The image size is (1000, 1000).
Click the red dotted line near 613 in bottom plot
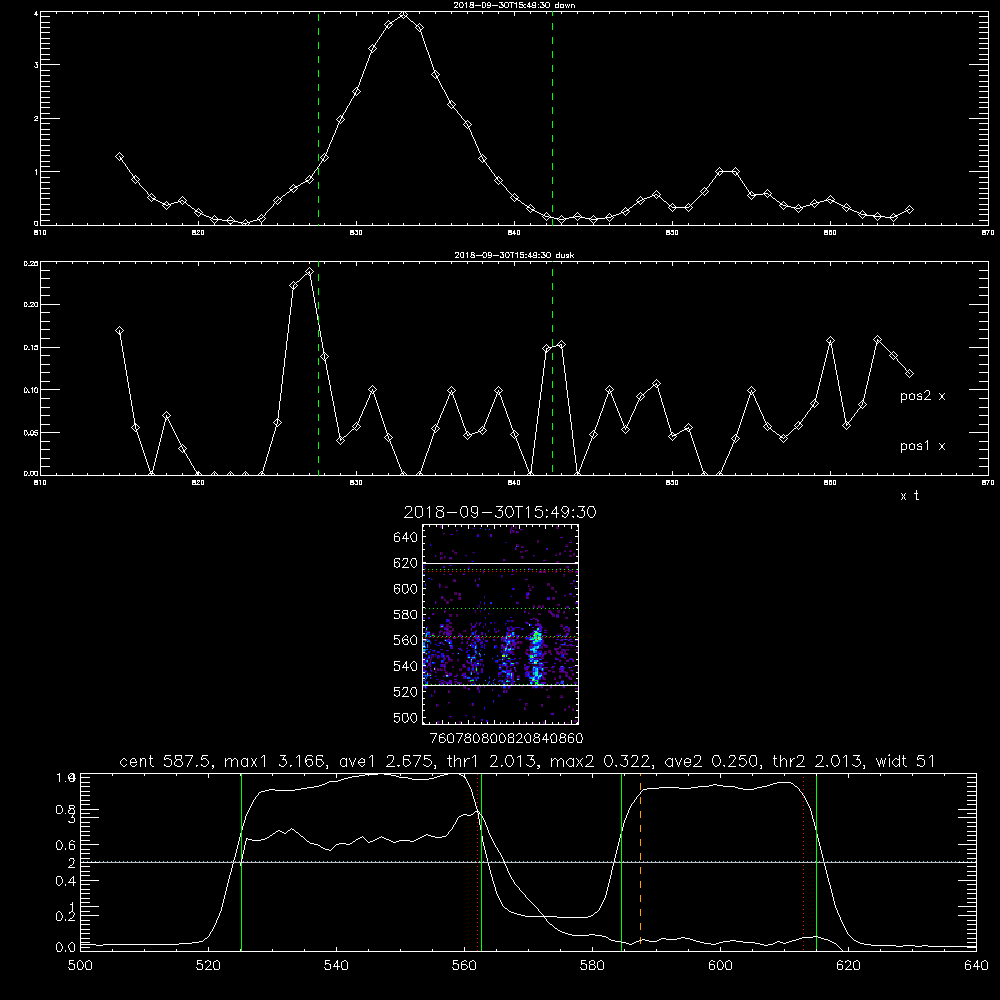coord(804,862)
